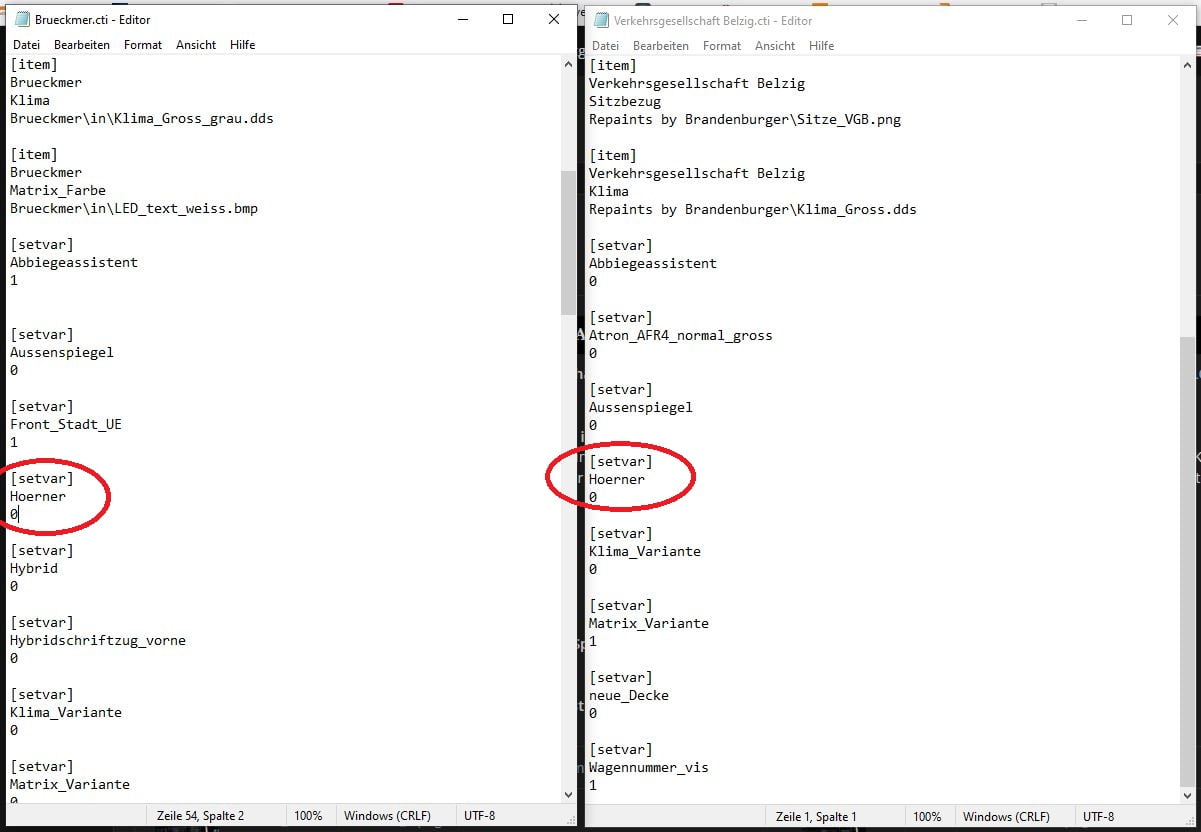The width and height of the screenshot is (1201, 832).
Task: Open Ansicht menu in Verkehrsgesellschaft Belzig window
Action: click(775, 46)
